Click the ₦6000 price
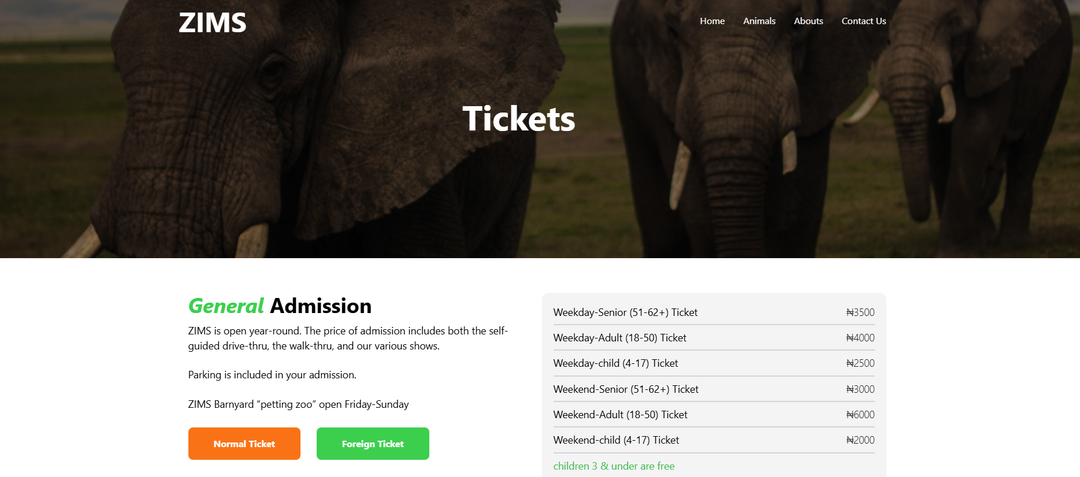This screenshot has width=1080, height=477. tap(860, 415)
